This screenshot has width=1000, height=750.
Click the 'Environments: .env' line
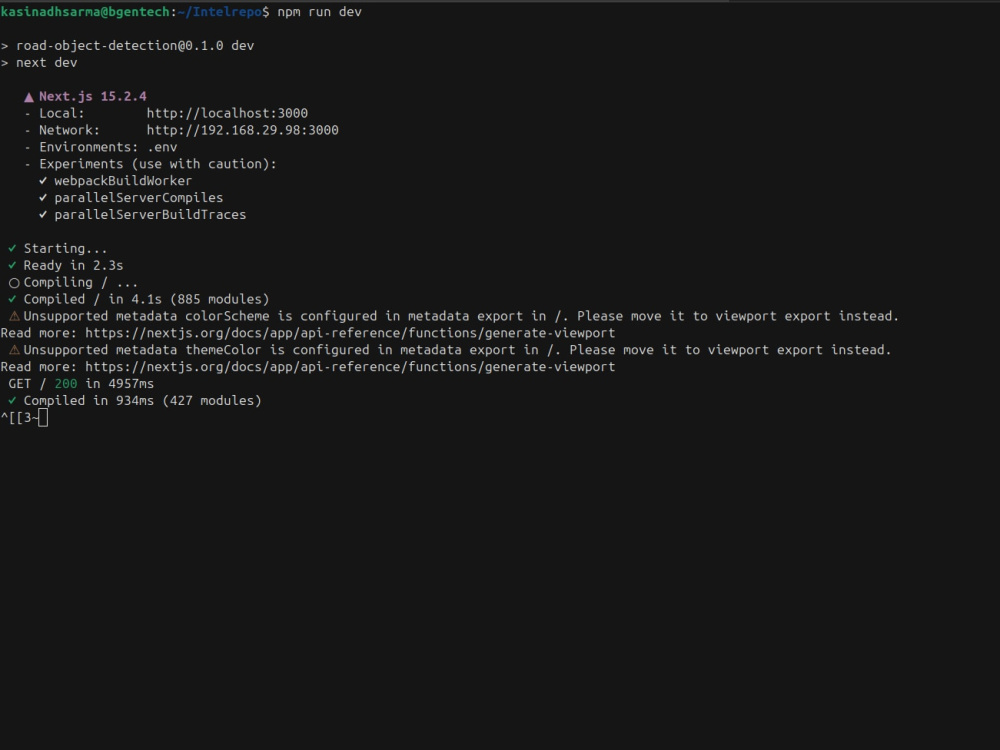tap(108, 147)
